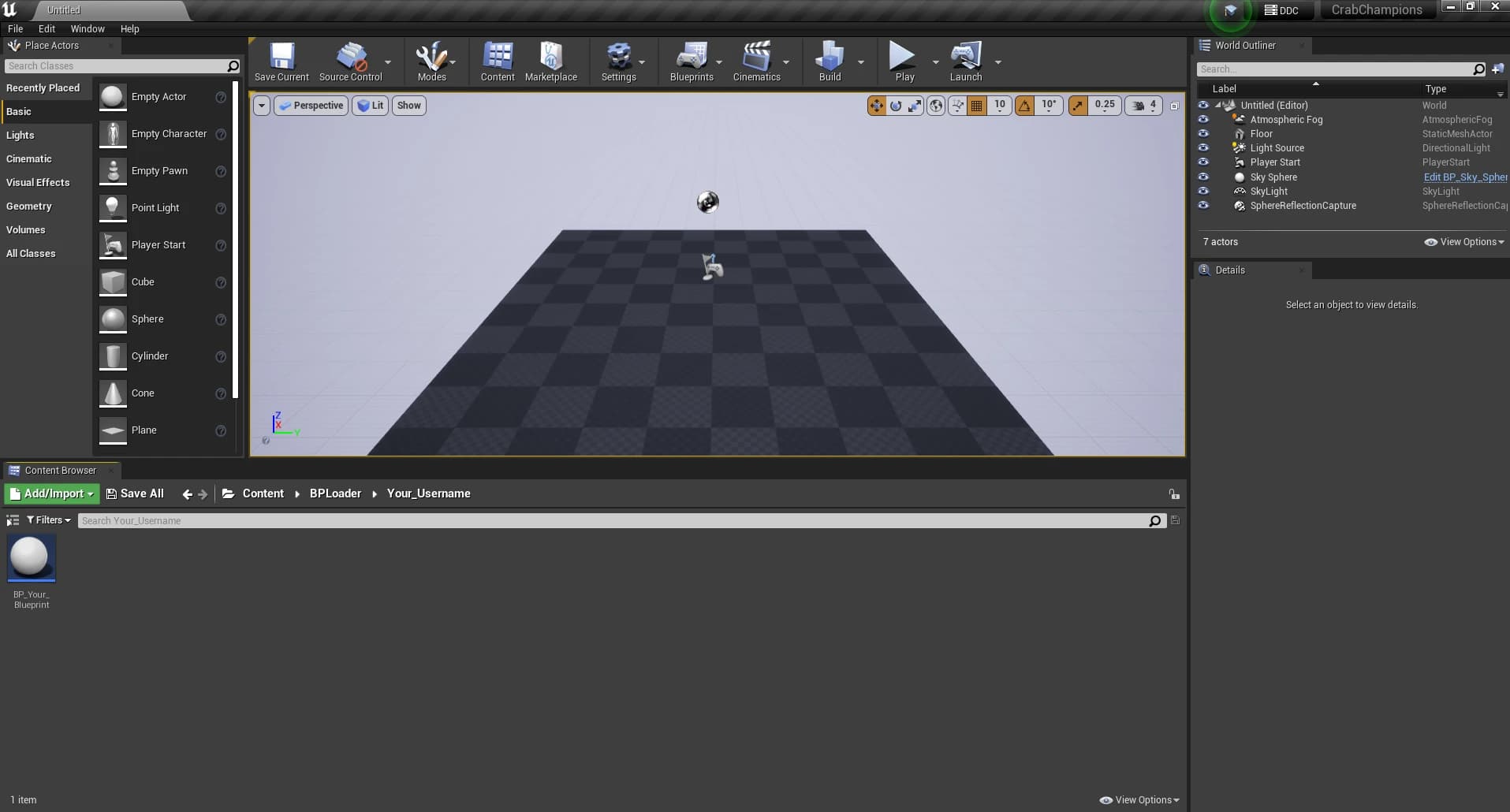1510x812 pixels.
Task: Hide the Sky Sphere actor
Action: pos(1203,177)
